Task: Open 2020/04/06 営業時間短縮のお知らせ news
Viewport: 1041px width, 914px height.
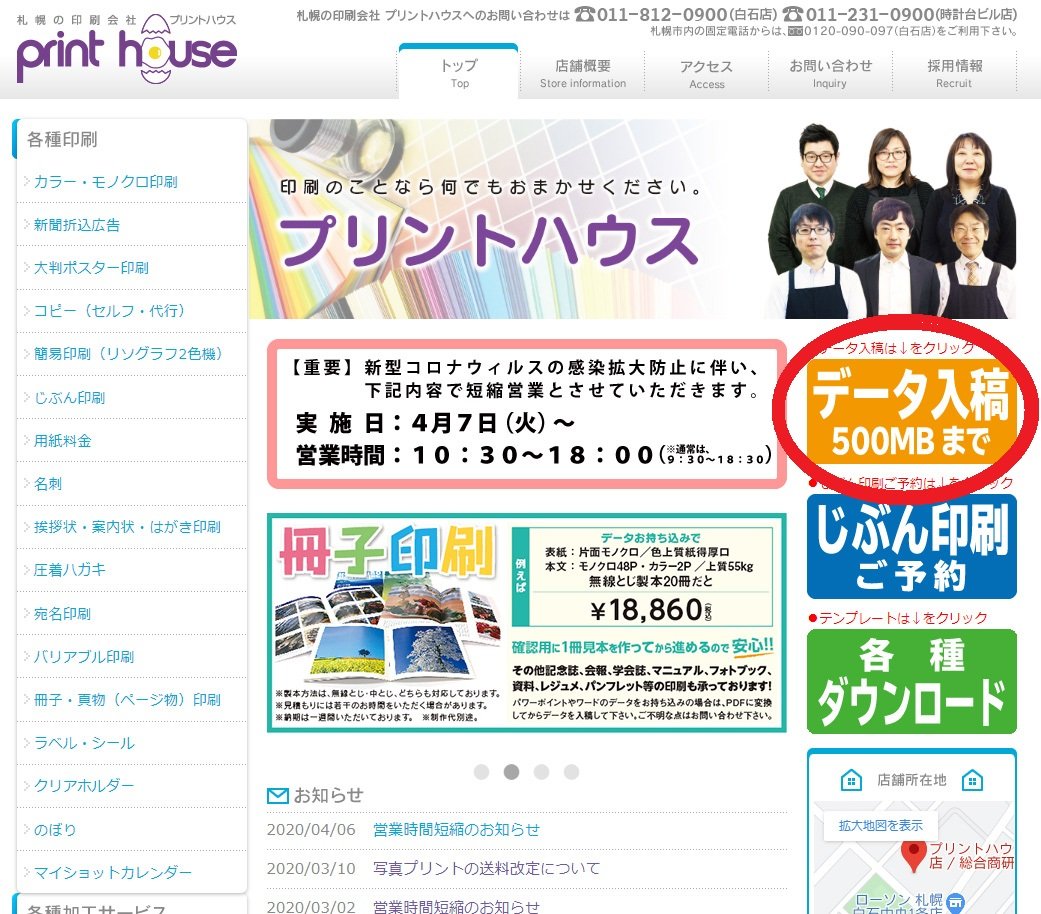Action: tap(456, 830)
